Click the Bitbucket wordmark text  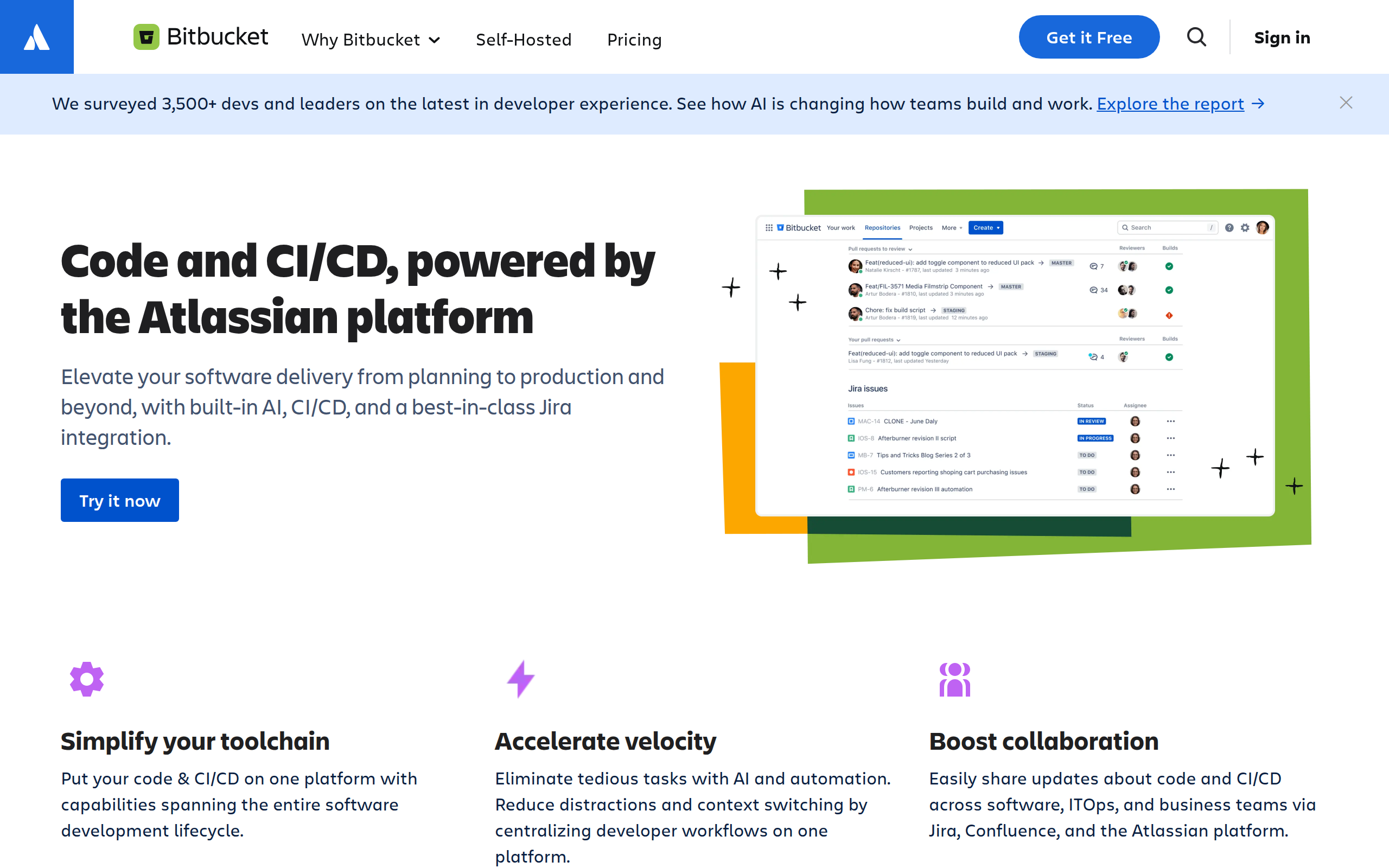point(218,37)
